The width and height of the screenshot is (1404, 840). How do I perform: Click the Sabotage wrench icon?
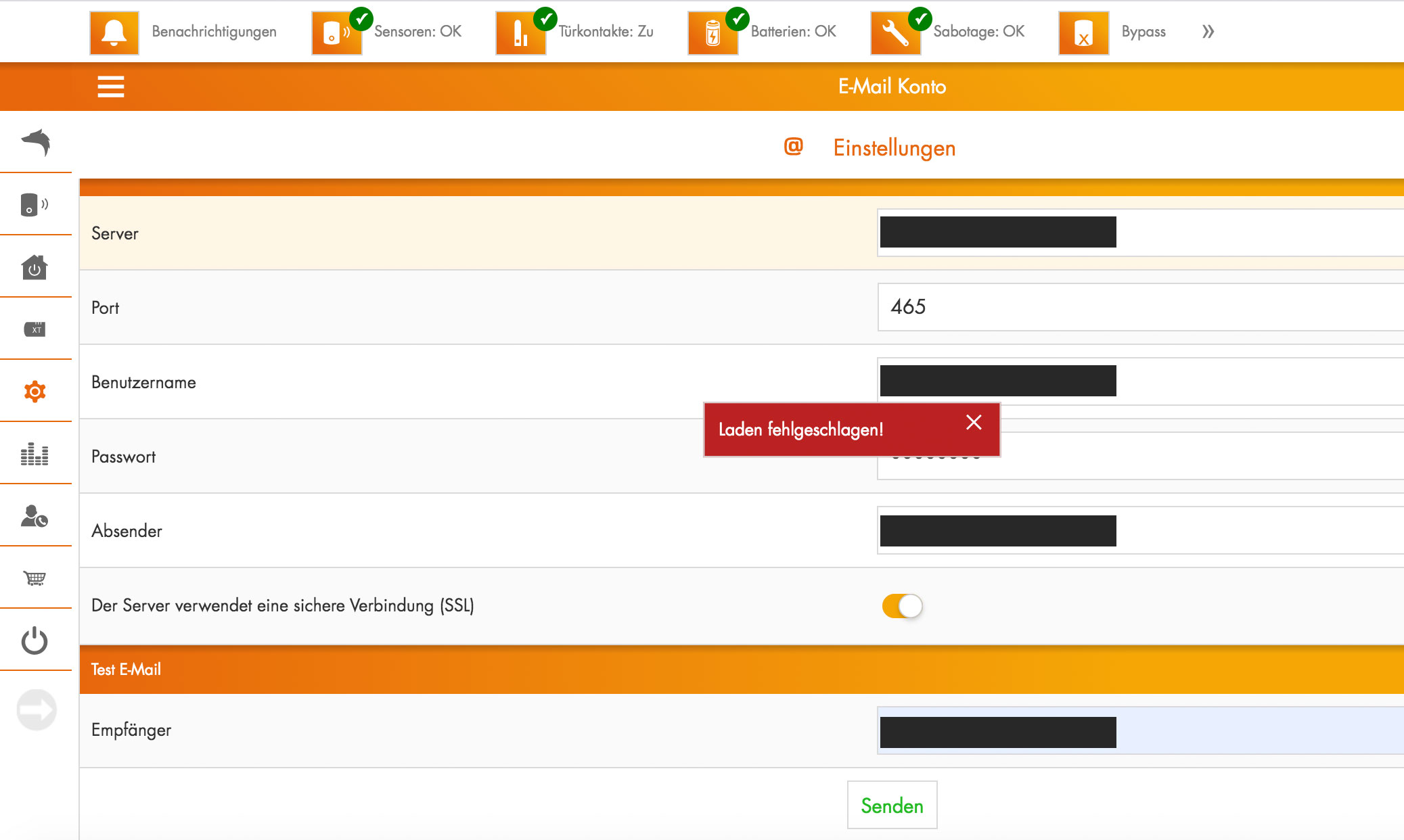pos(895,32)
